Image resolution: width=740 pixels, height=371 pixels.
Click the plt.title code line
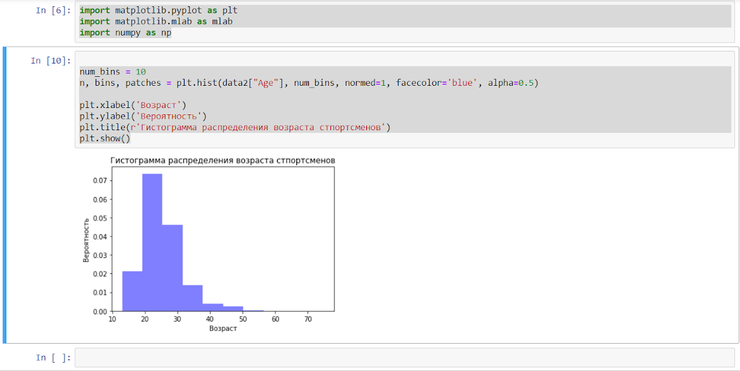pos(235,127)
